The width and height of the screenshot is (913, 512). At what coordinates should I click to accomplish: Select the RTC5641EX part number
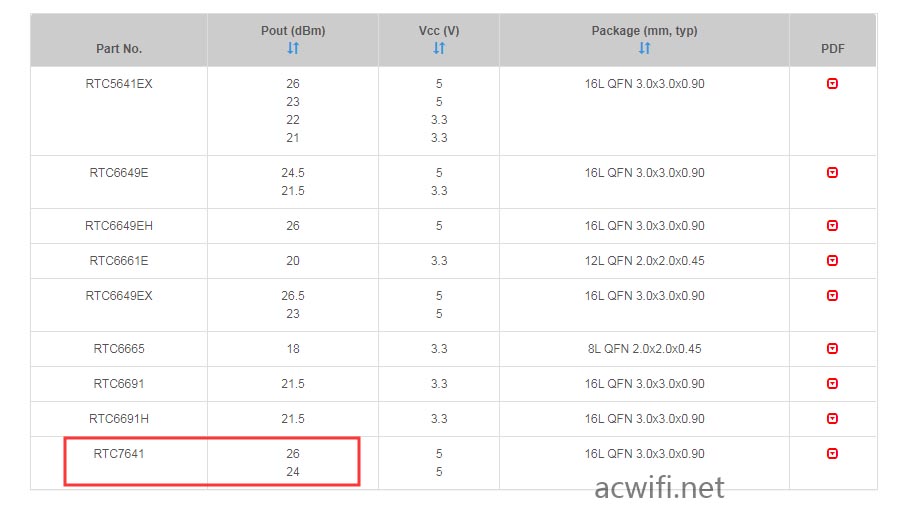click(x=119, y=84)
